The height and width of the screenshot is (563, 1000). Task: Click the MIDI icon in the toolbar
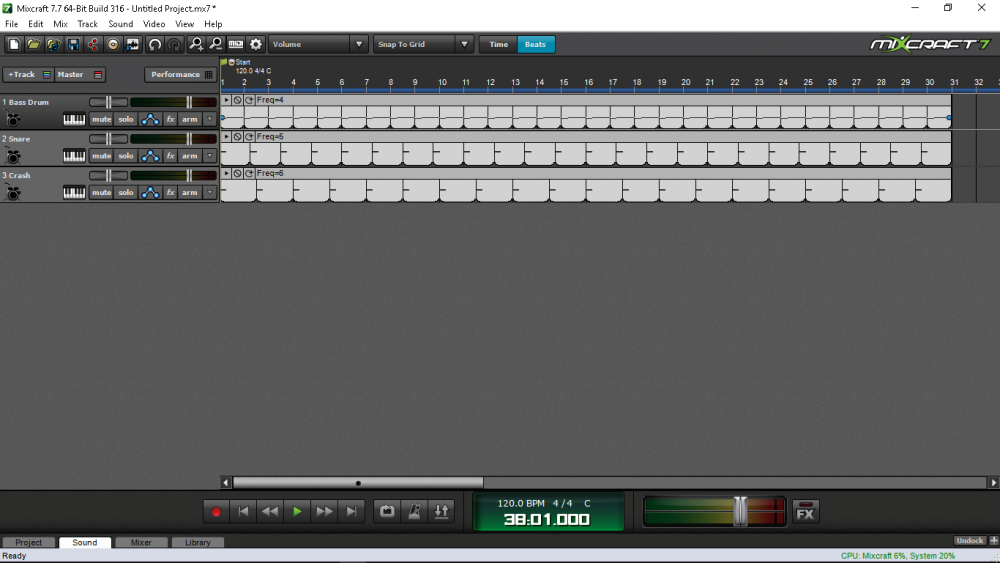236,44
